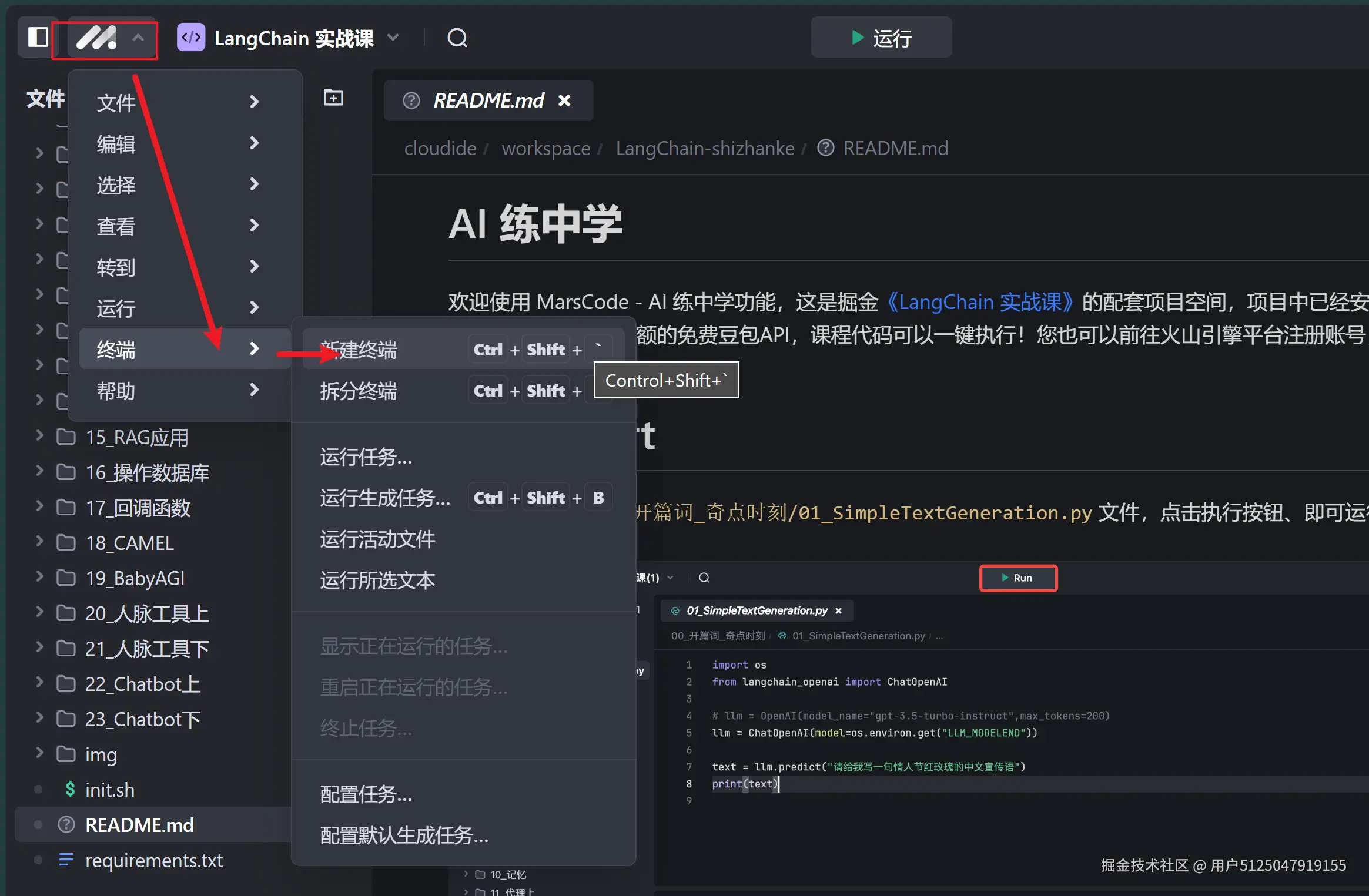Toggle the sidebar panel icon

tap(38, 38)
